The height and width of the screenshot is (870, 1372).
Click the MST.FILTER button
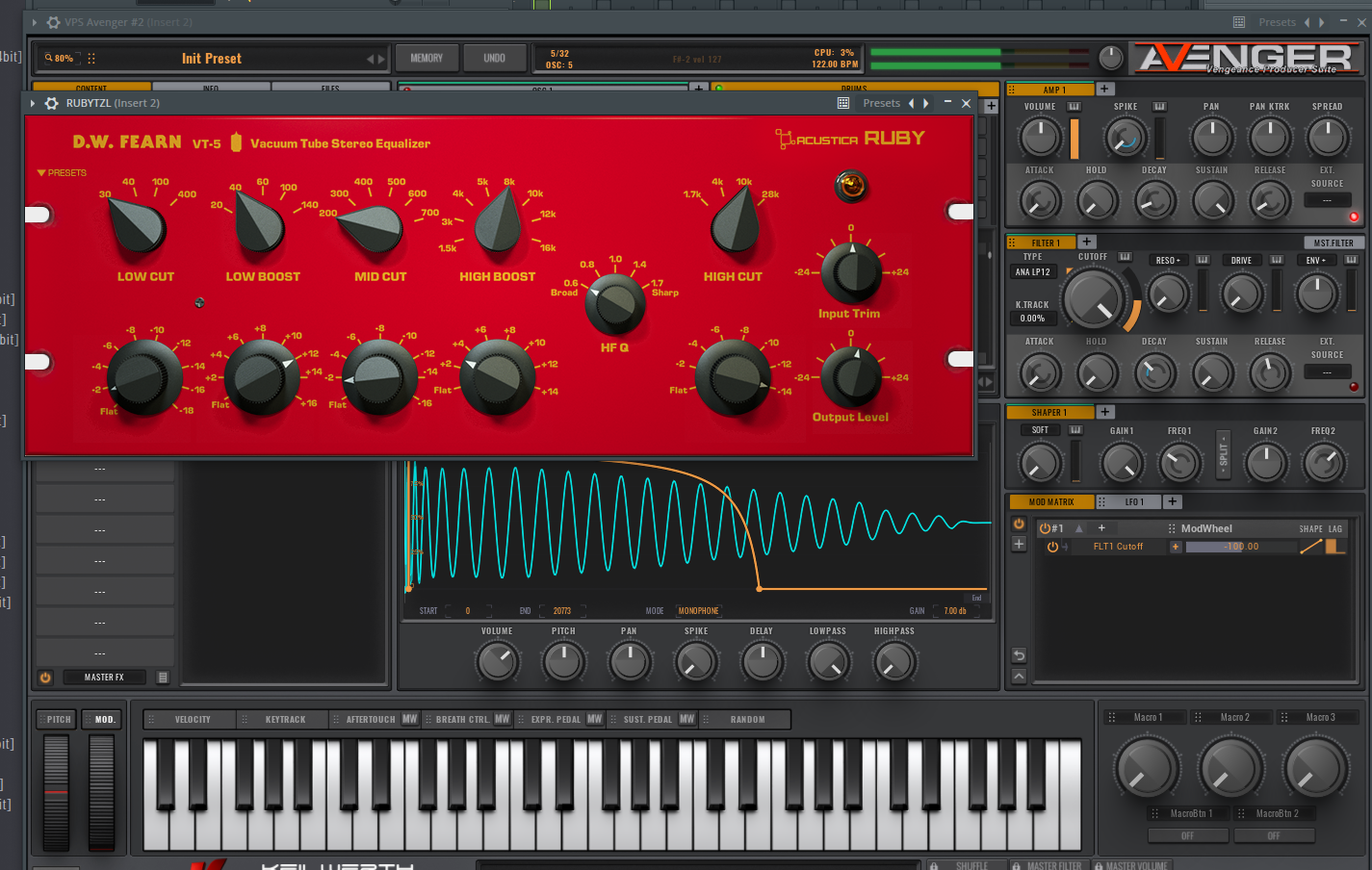click(x=1333, y=243)
